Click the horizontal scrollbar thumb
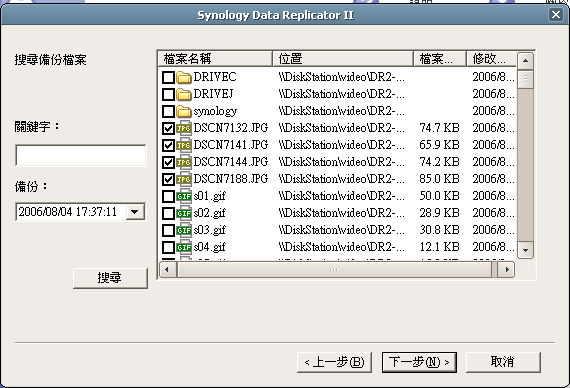 click(x=334, y=270)
